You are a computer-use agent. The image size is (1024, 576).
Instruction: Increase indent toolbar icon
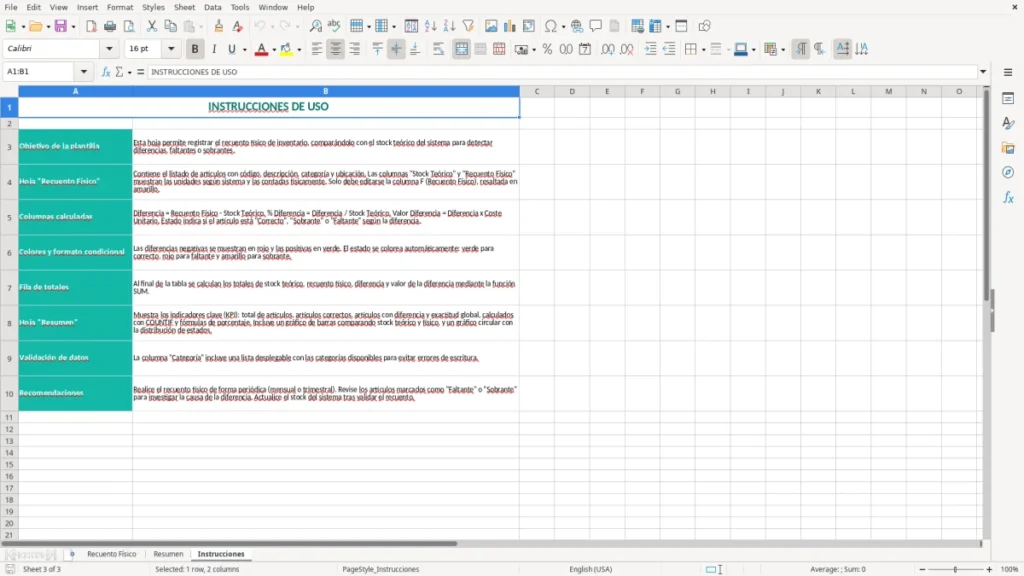pos(650,49)
